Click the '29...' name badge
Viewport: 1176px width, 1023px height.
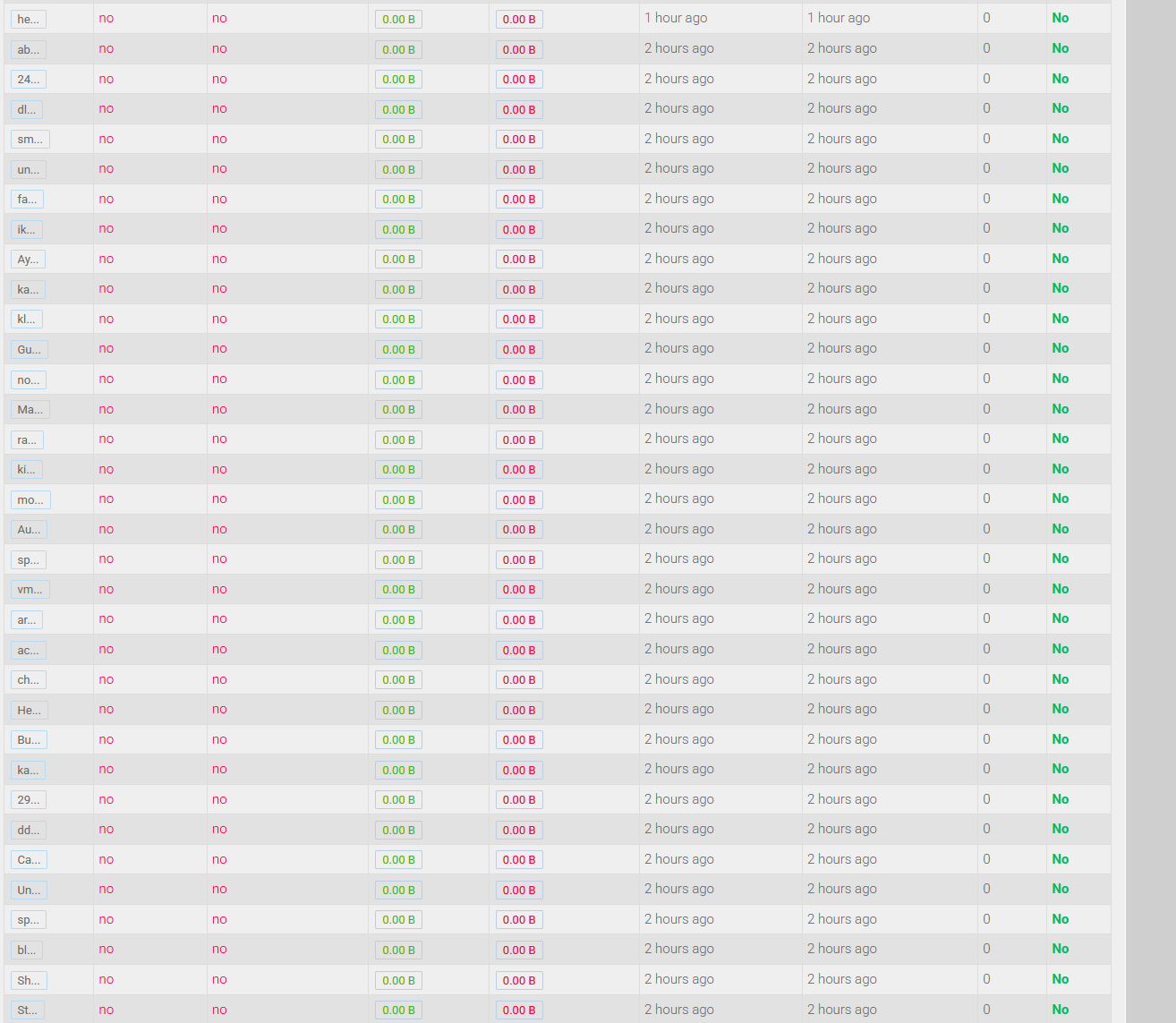(x=28, y=800)
